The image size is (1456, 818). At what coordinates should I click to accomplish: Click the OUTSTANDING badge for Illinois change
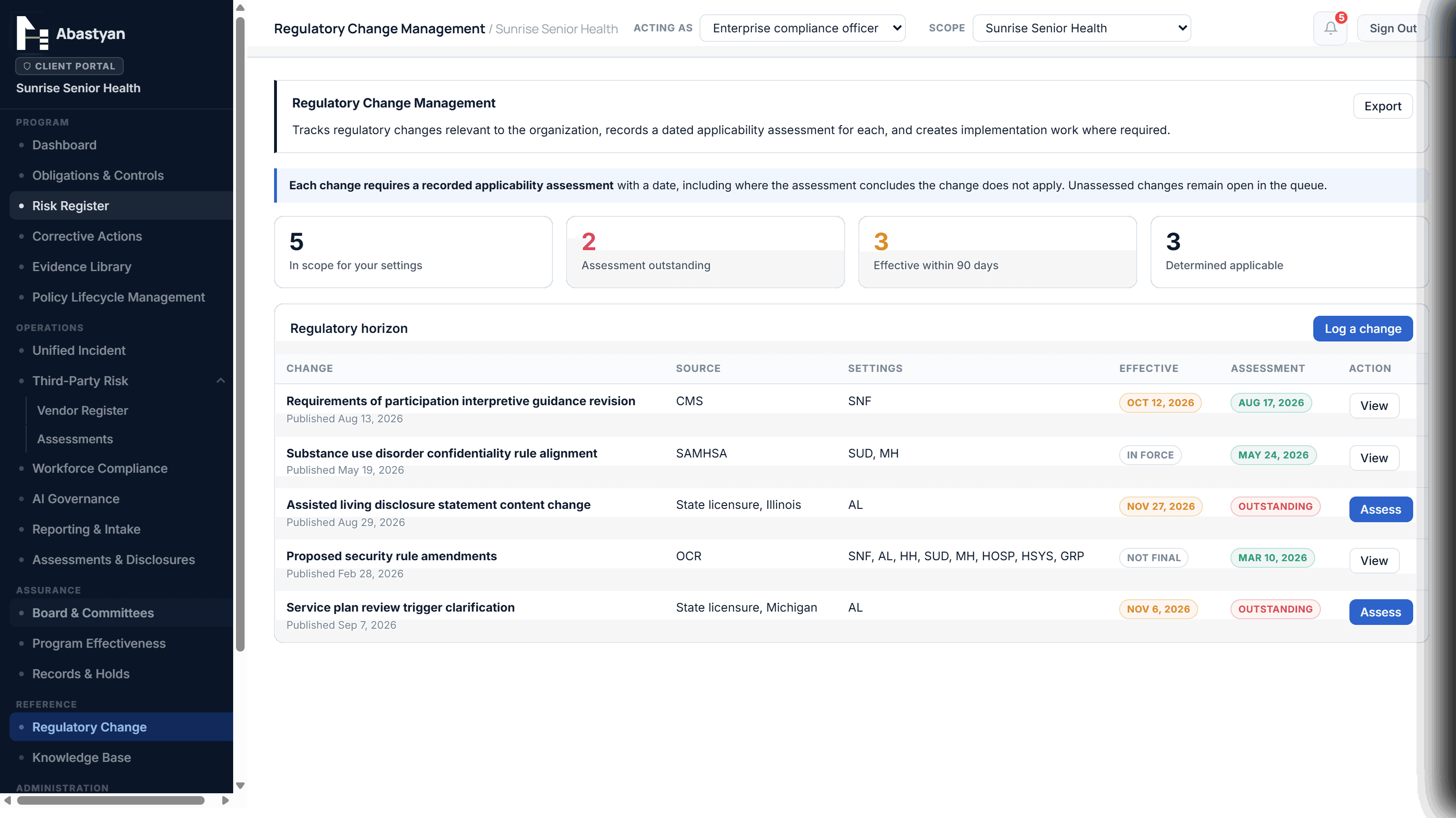coord(1275,506)
